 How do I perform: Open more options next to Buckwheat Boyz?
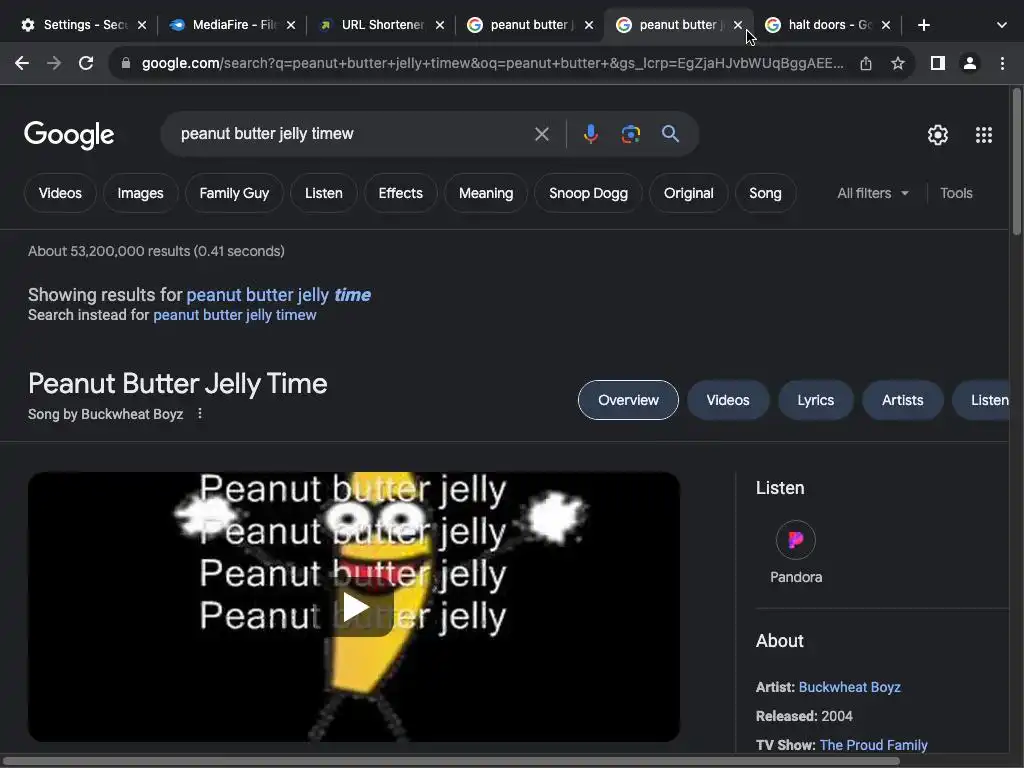pyautogui.click(x=200, y=413)
